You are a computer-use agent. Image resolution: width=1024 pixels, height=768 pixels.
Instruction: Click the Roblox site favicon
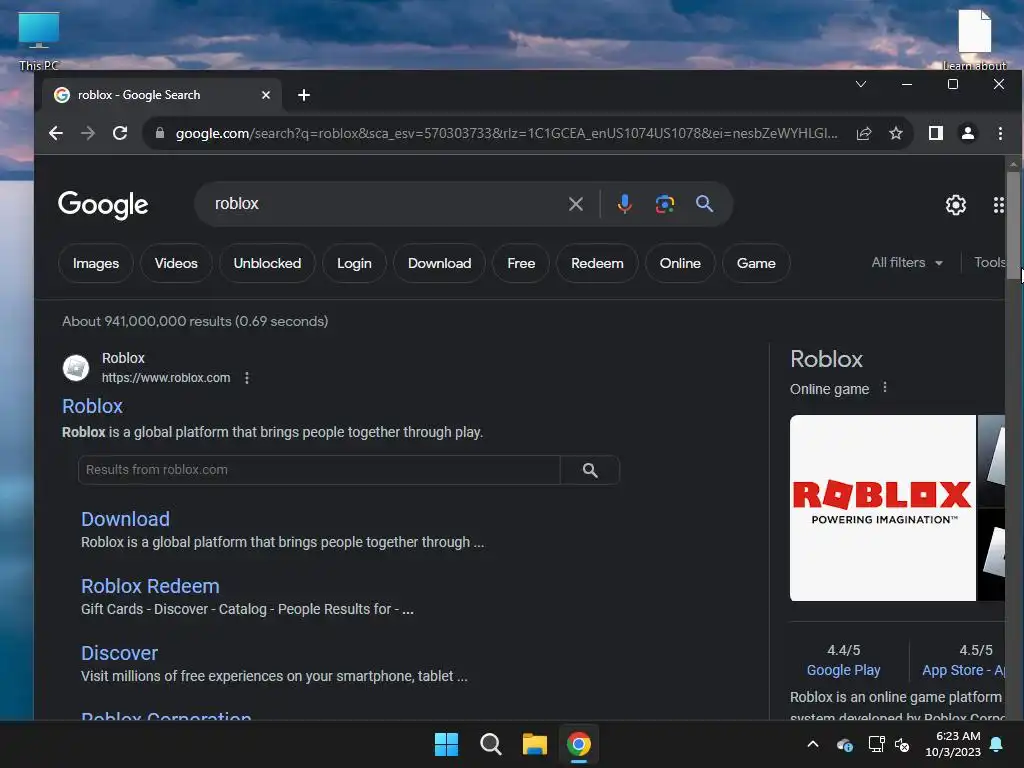click(x=76, y=368)
